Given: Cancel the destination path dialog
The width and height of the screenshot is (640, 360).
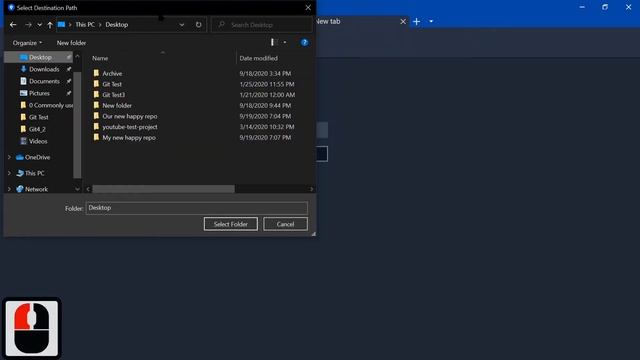Looking at the screenshot, I should point(285,224).
